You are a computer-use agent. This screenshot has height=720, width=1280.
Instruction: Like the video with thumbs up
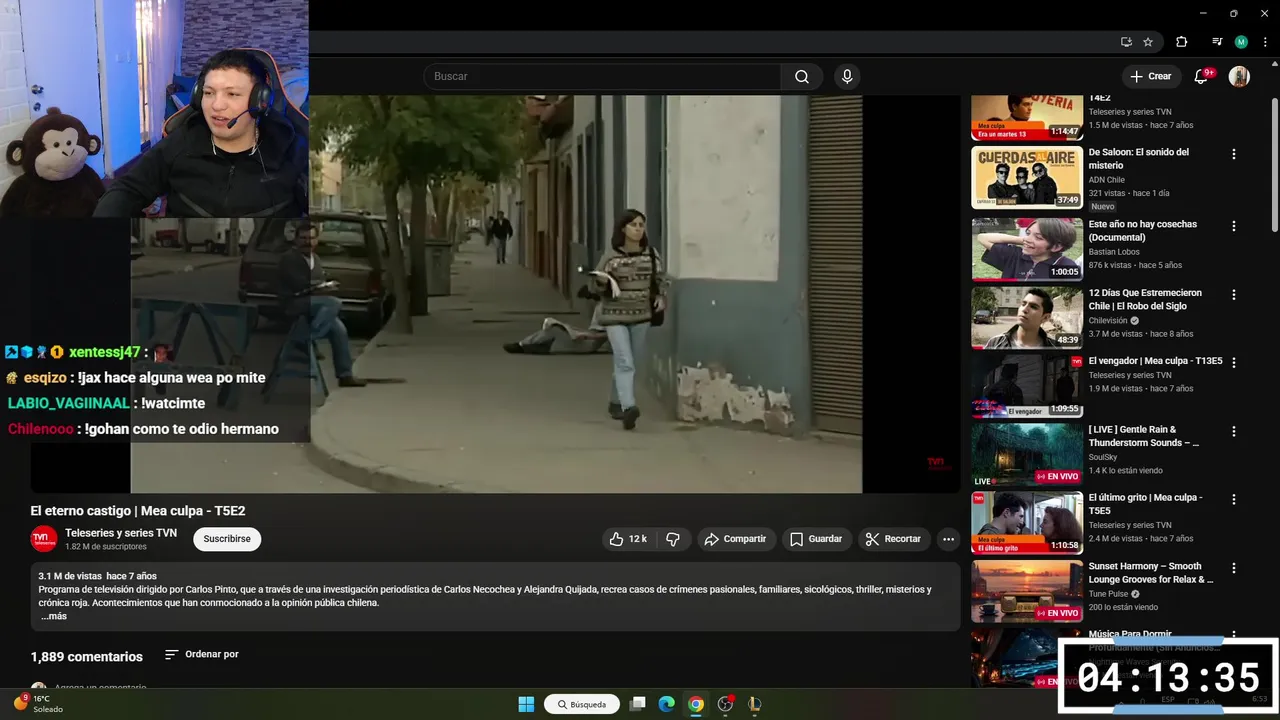coord(628,539)
